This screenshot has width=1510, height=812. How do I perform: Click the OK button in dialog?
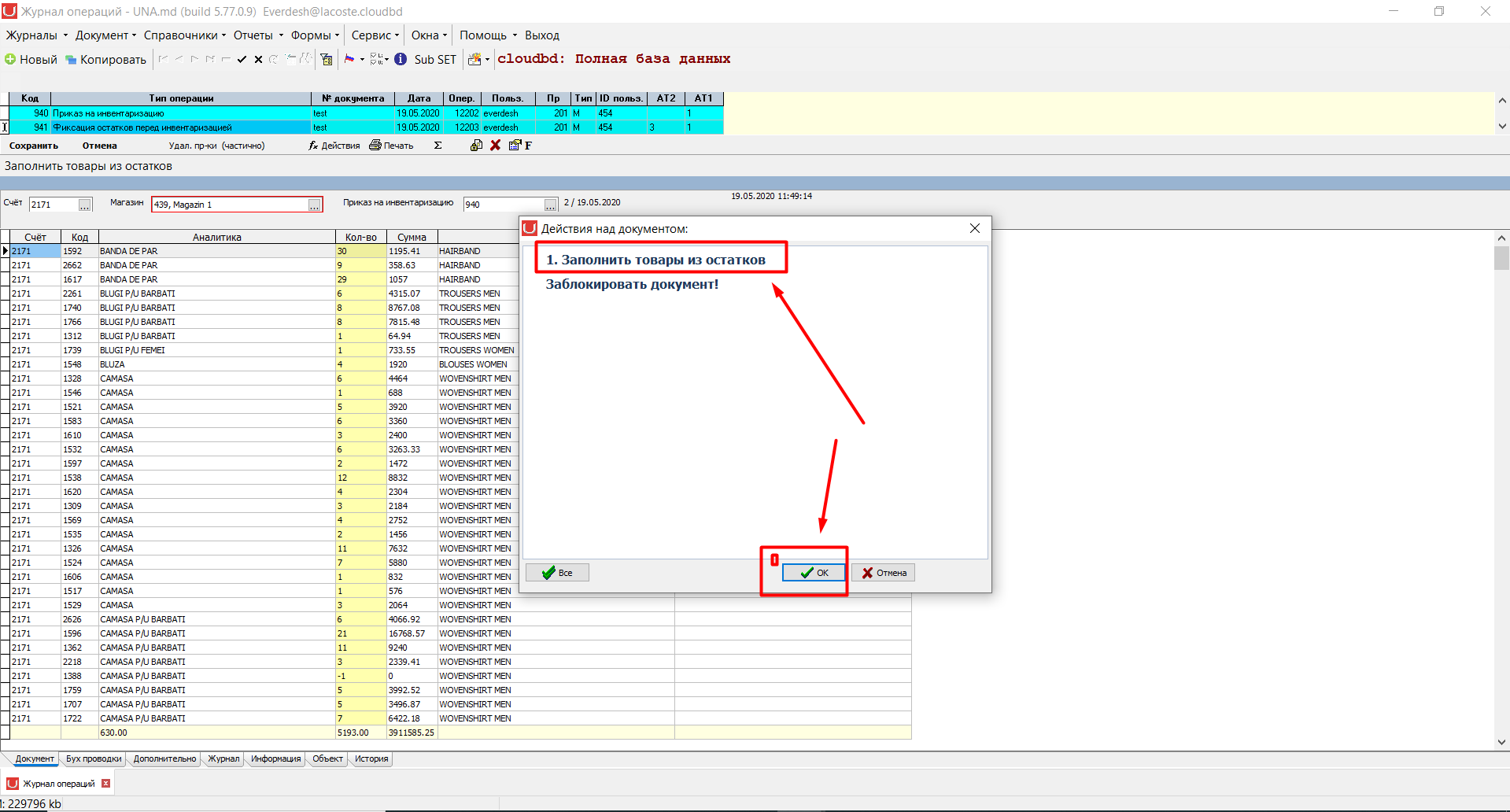(x=814, y=573)
